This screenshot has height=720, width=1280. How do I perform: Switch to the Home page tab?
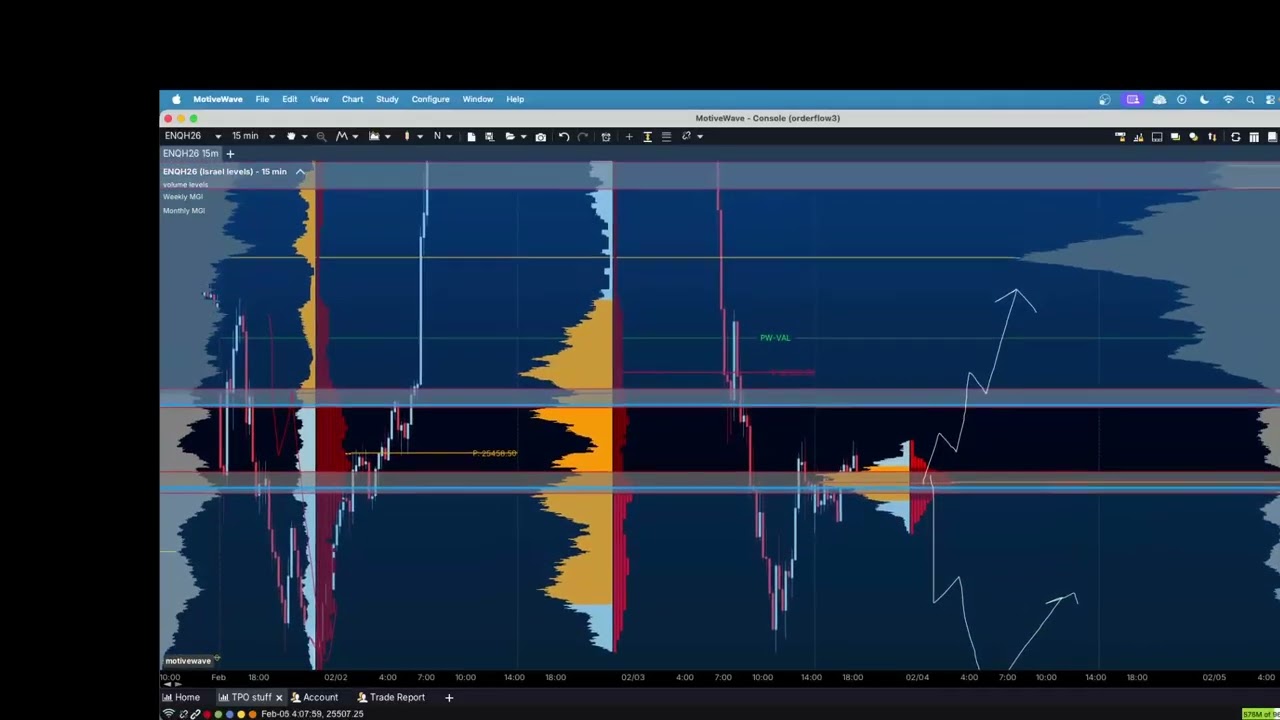tap(181, 698)
